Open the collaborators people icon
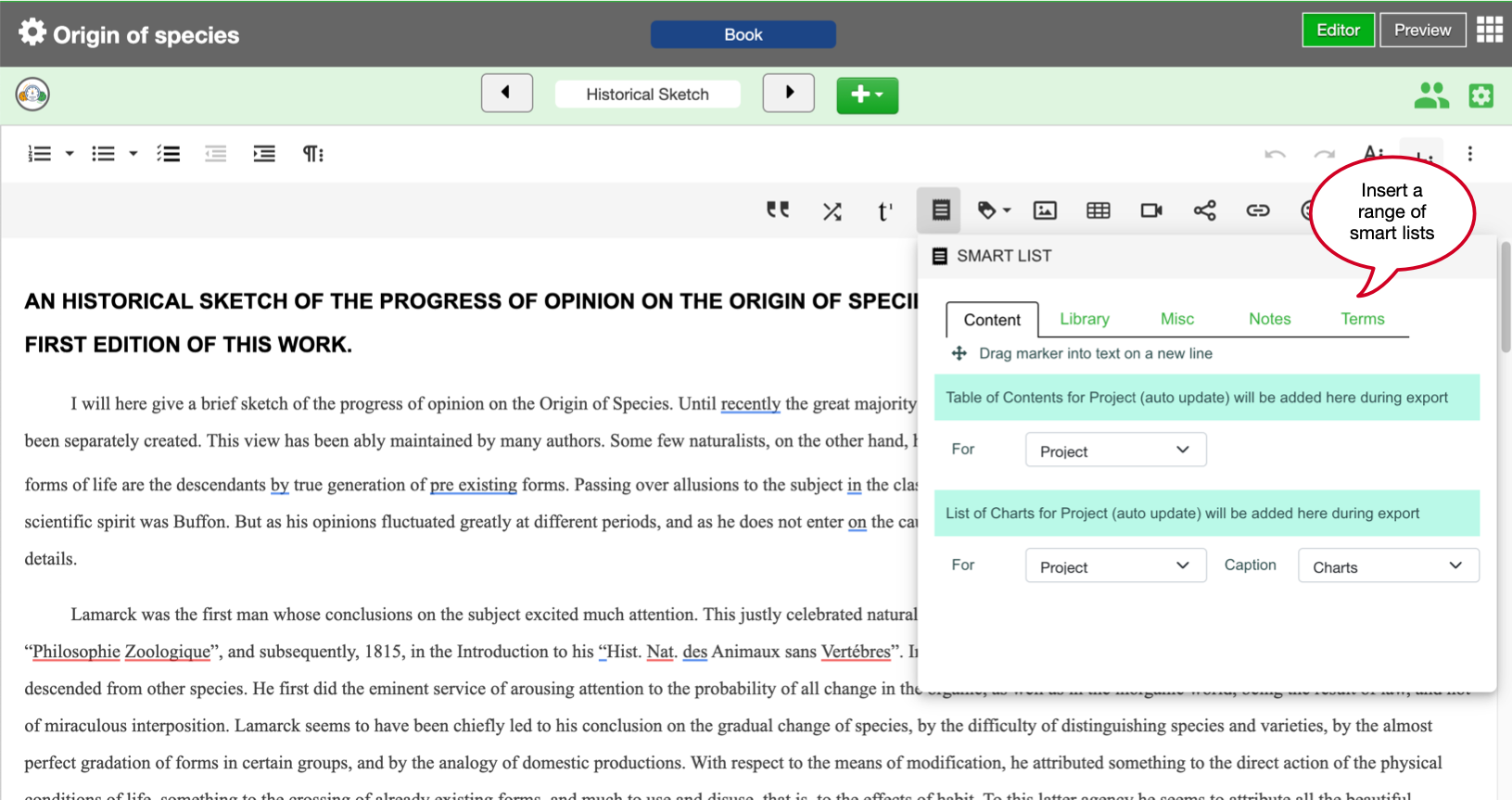Viewport: 1512px width, 800px height. click(x=1430, y=95)
